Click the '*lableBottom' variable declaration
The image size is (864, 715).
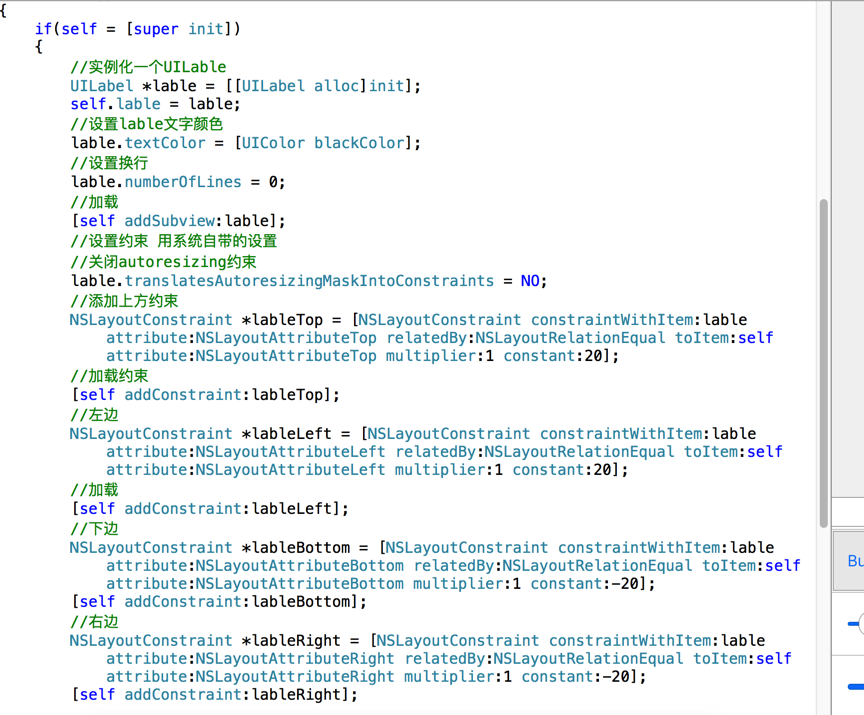296,548
